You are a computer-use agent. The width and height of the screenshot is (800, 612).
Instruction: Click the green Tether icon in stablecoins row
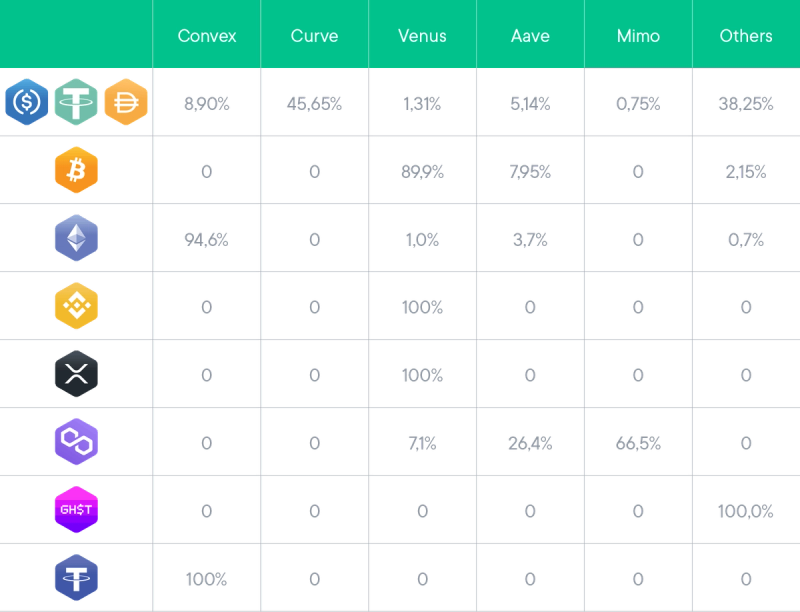click(x=76, y=102)
